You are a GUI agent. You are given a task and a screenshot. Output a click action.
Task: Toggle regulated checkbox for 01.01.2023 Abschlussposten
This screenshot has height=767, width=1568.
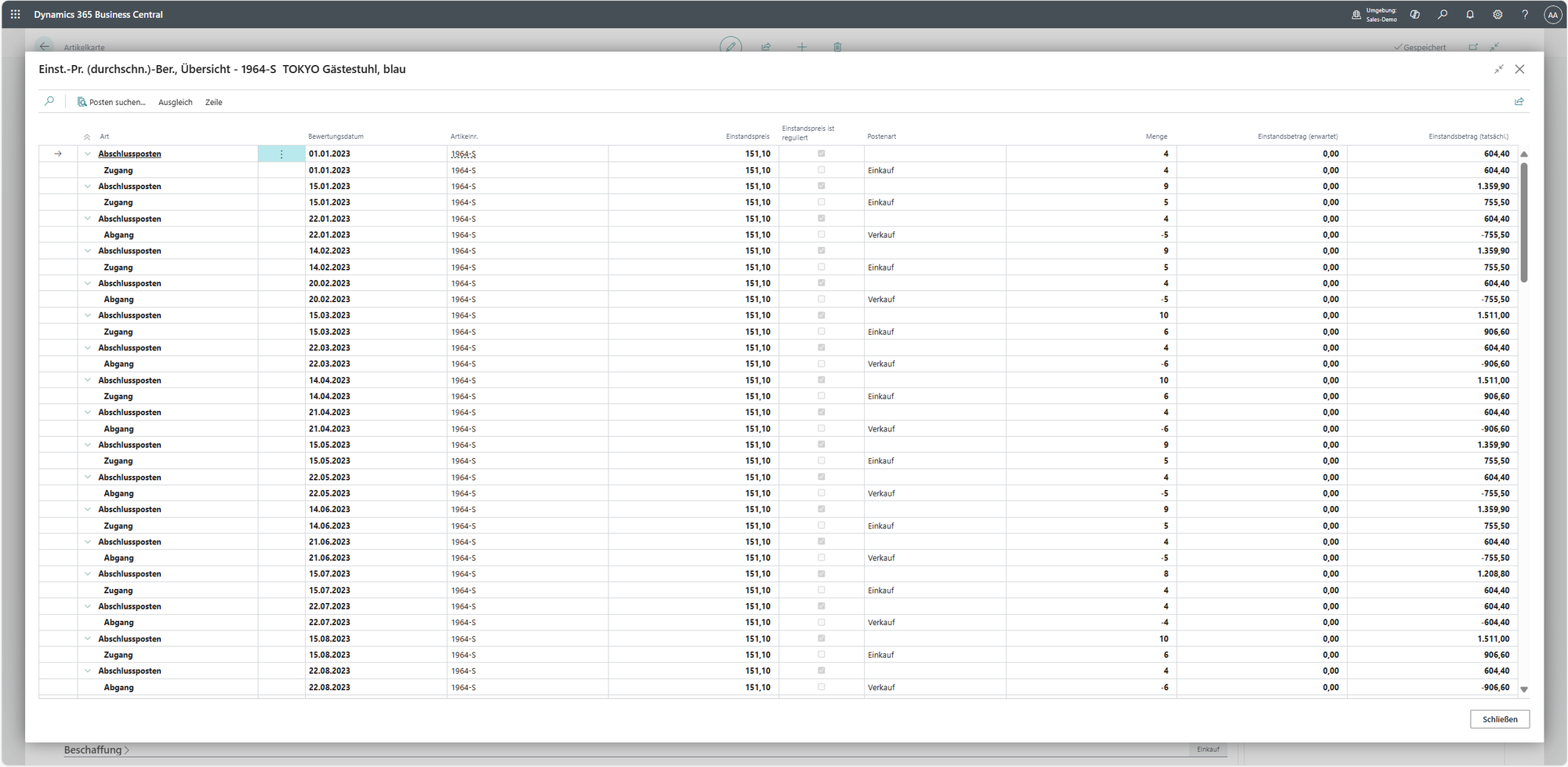tap(821, 154)
